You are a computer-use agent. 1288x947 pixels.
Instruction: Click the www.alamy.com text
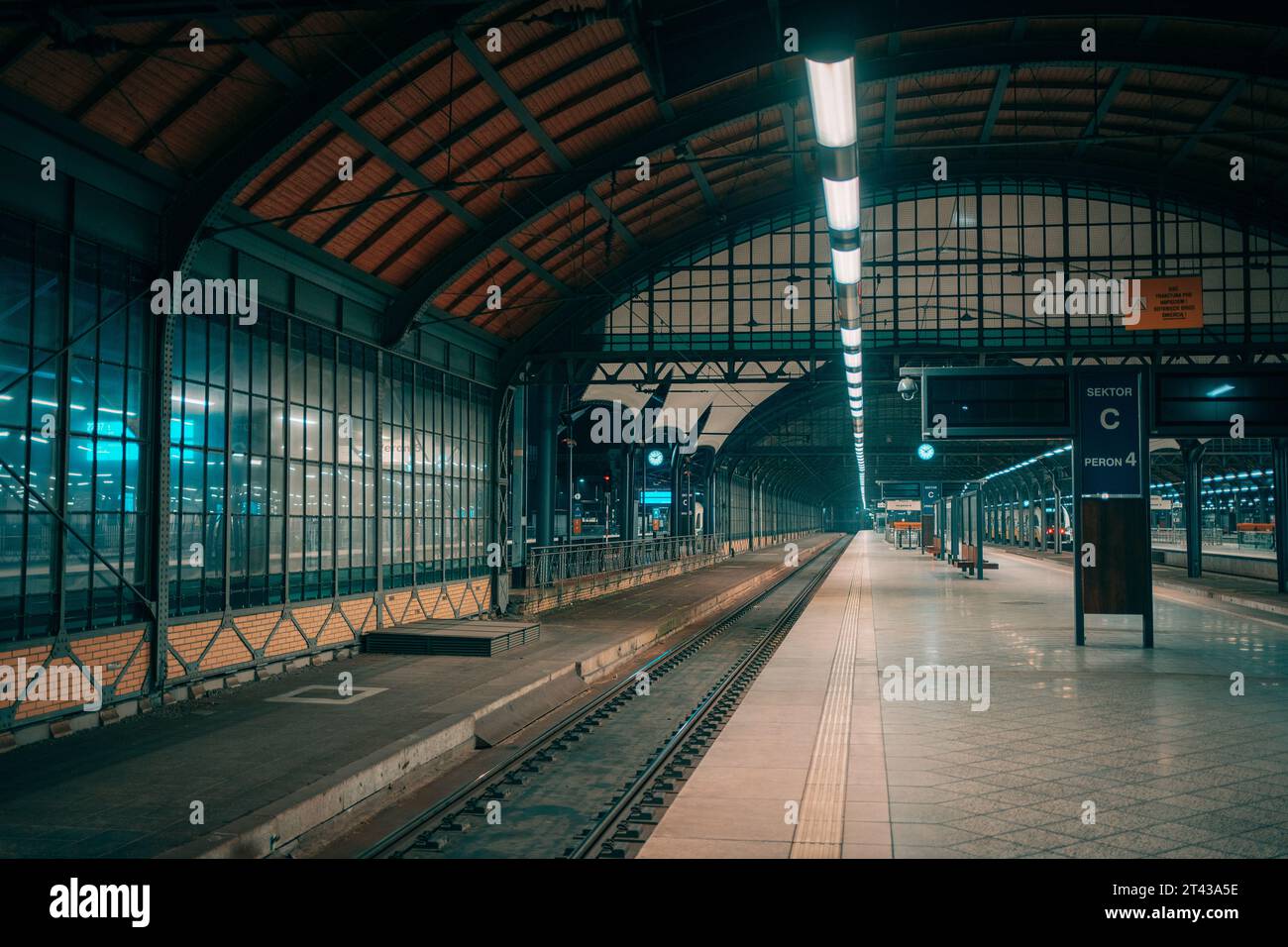1173,914
